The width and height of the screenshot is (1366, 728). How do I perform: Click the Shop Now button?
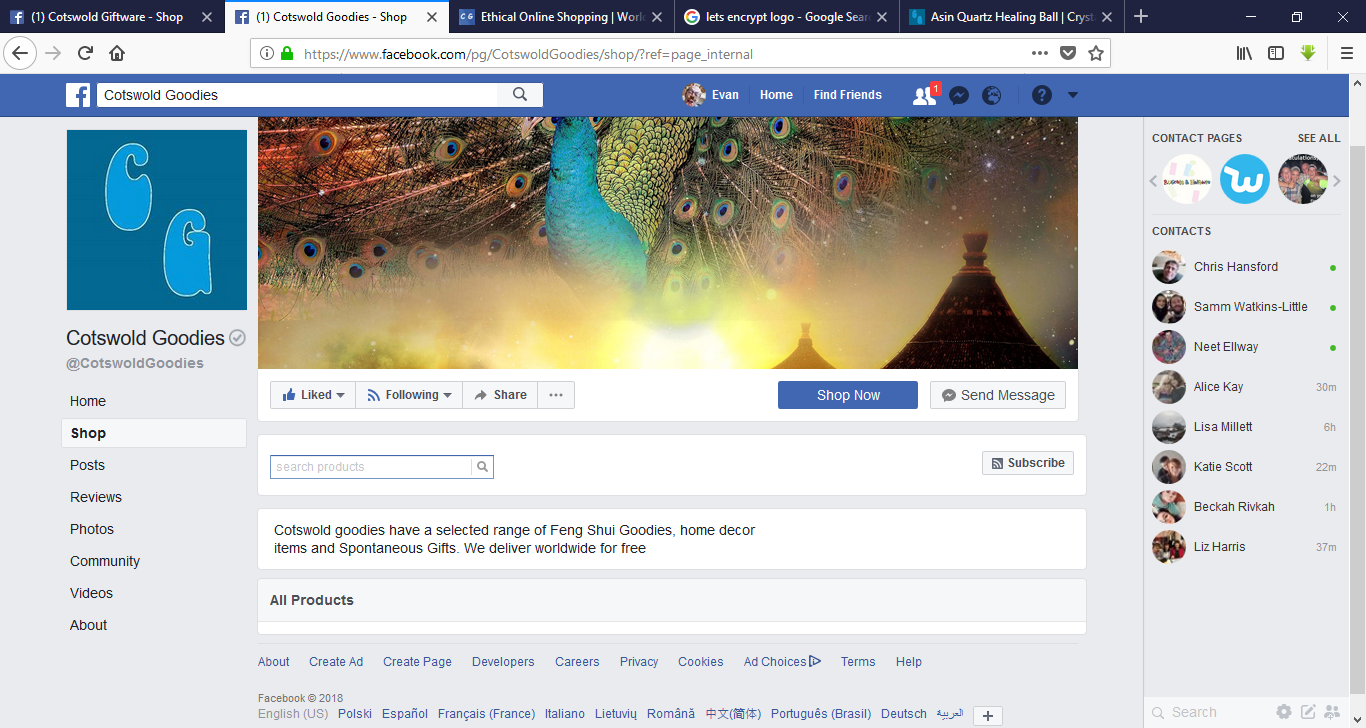[848, 395]
